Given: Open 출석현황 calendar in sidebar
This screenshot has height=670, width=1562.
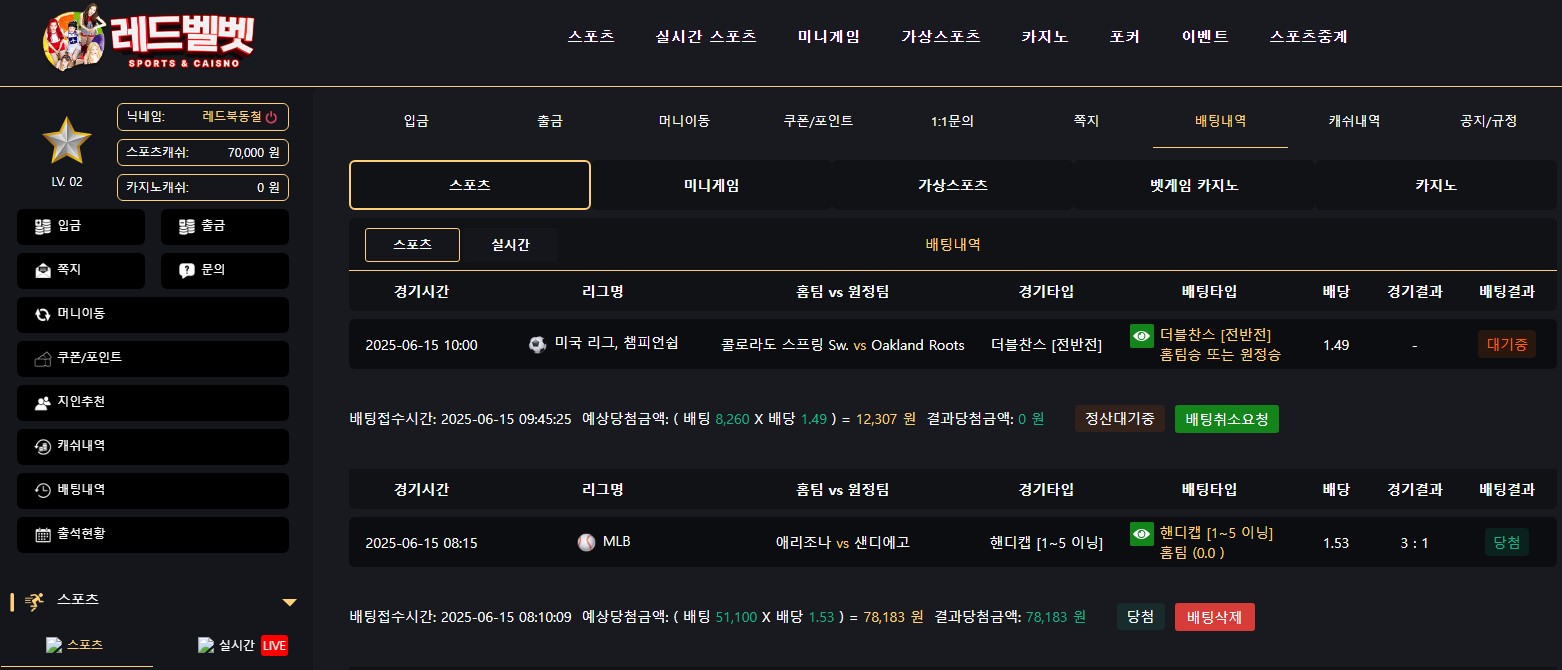Looking at the screenshot, I should pos(153,534).
